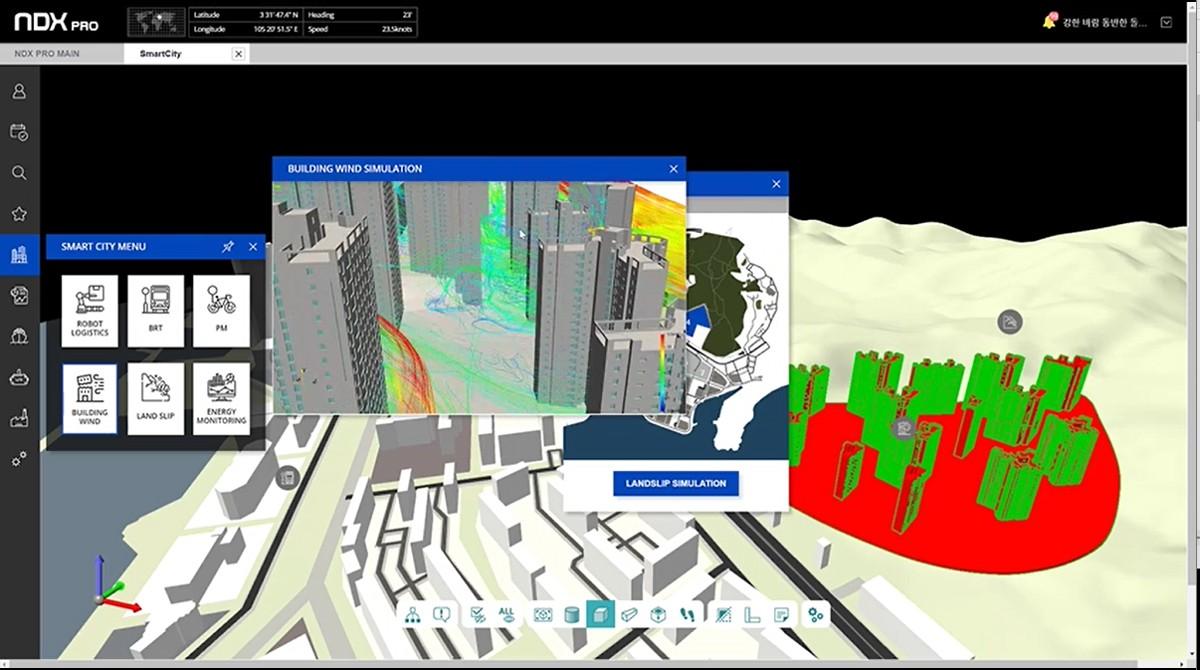The image size is (1200, 670).
Task: Expand the top-right dropdown arrow
Action: click(1166, 21)
